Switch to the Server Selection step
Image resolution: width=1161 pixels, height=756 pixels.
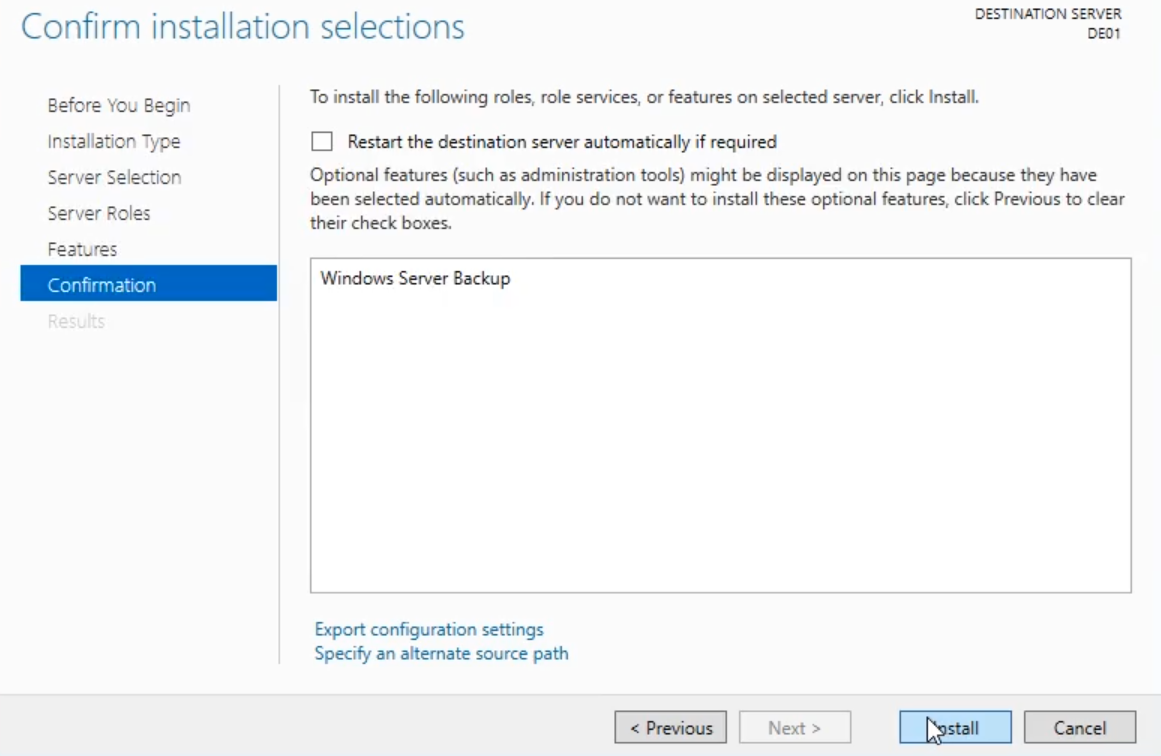tap(114, 177)
